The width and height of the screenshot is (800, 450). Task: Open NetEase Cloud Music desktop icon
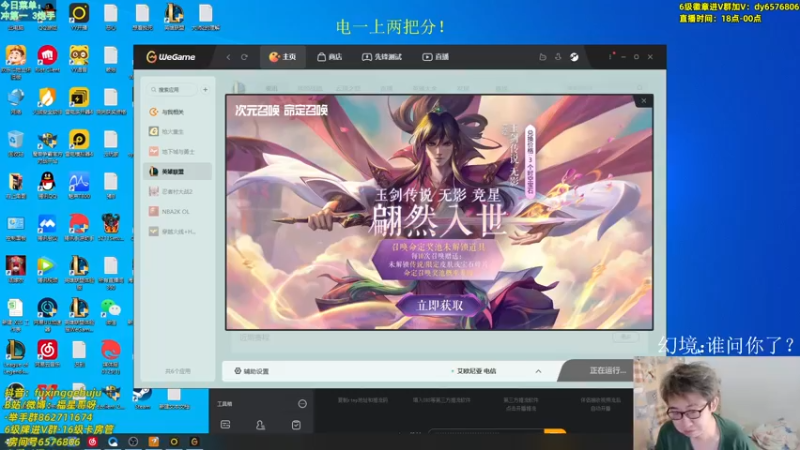[47, 353]
